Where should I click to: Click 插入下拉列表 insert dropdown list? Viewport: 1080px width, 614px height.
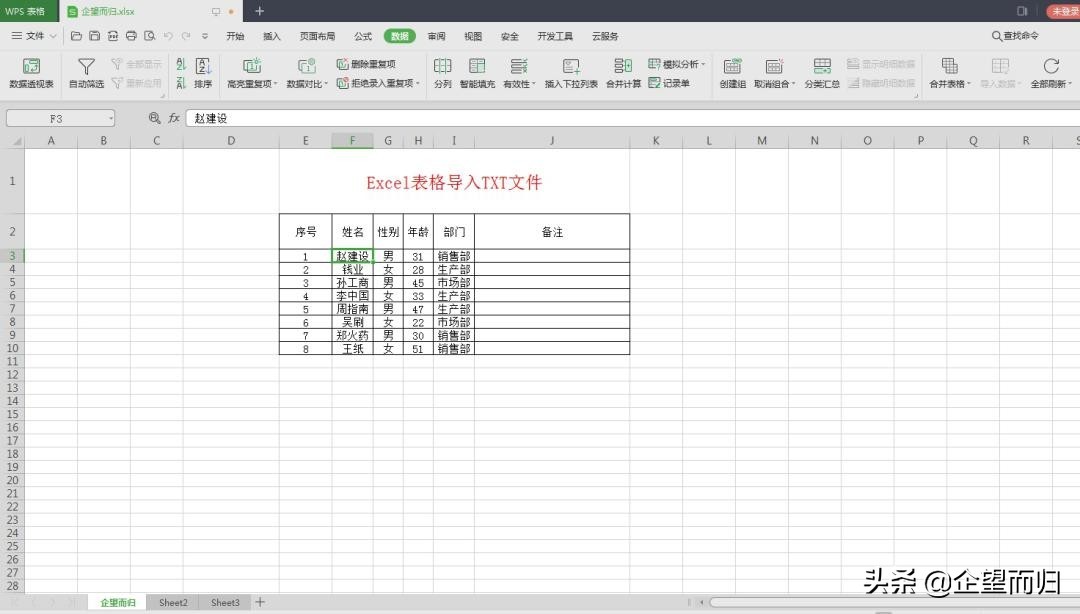(571, 73)
